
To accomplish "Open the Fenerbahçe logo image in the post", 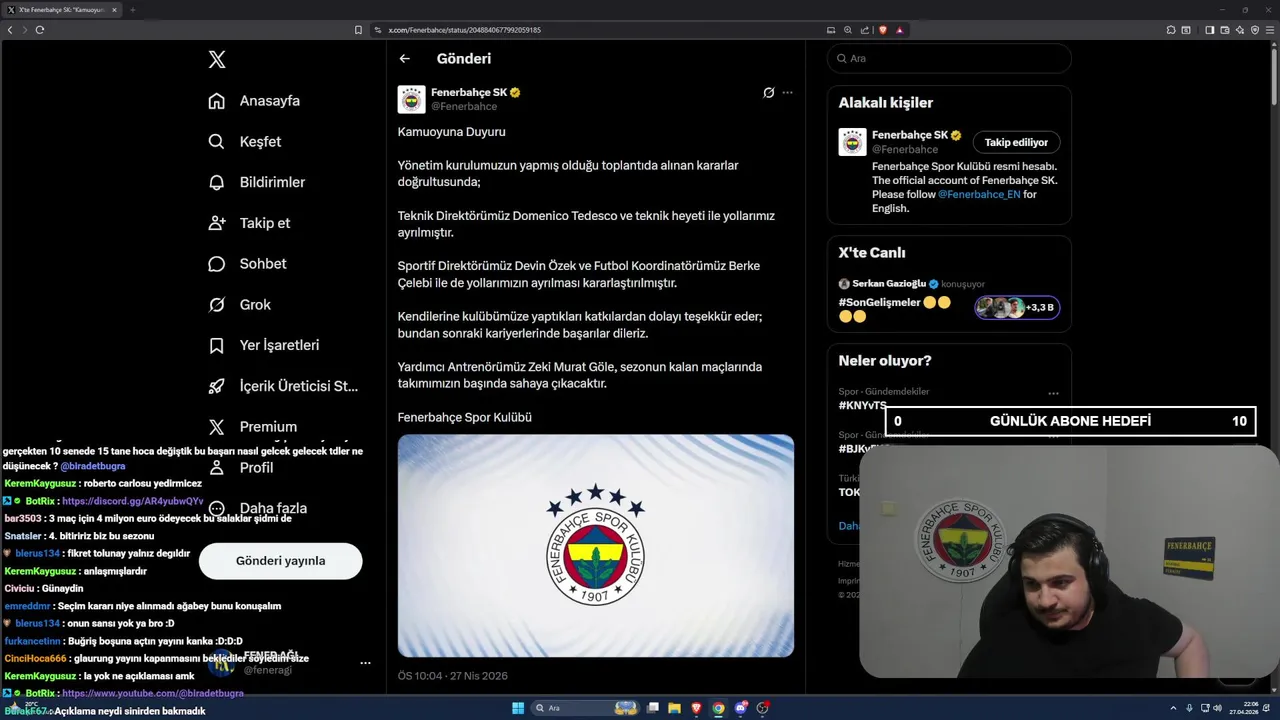I will pyautogui.click(x=596, y=546).
